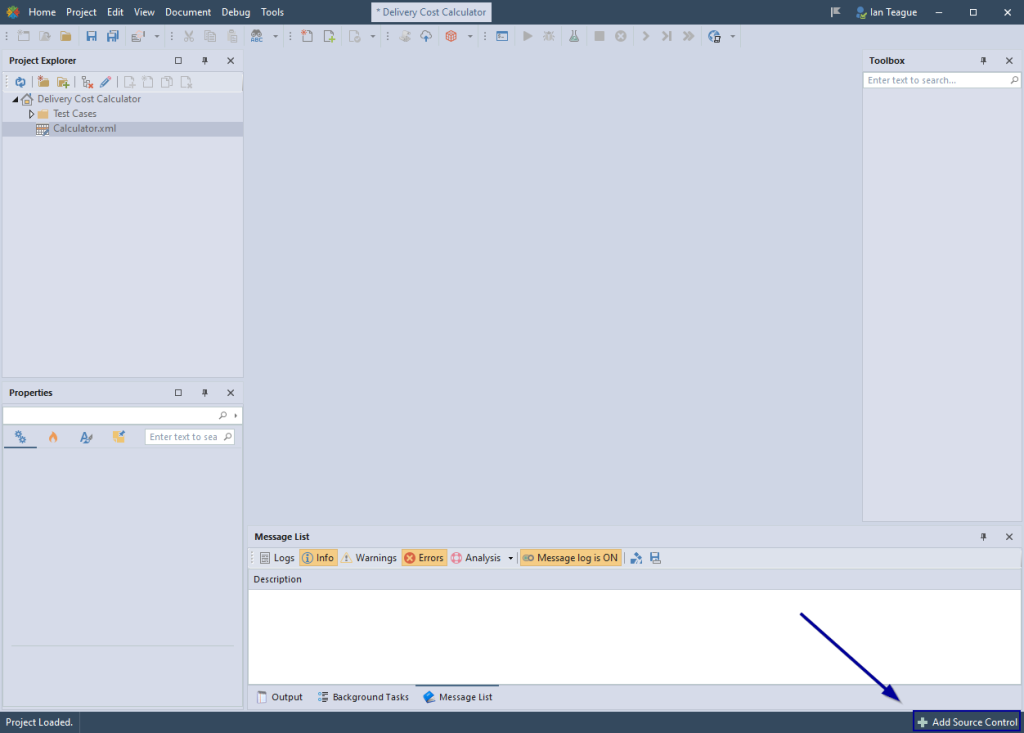
Task: Click the New Folder icon in Project Explorer
Action: (x=43, y=82)
